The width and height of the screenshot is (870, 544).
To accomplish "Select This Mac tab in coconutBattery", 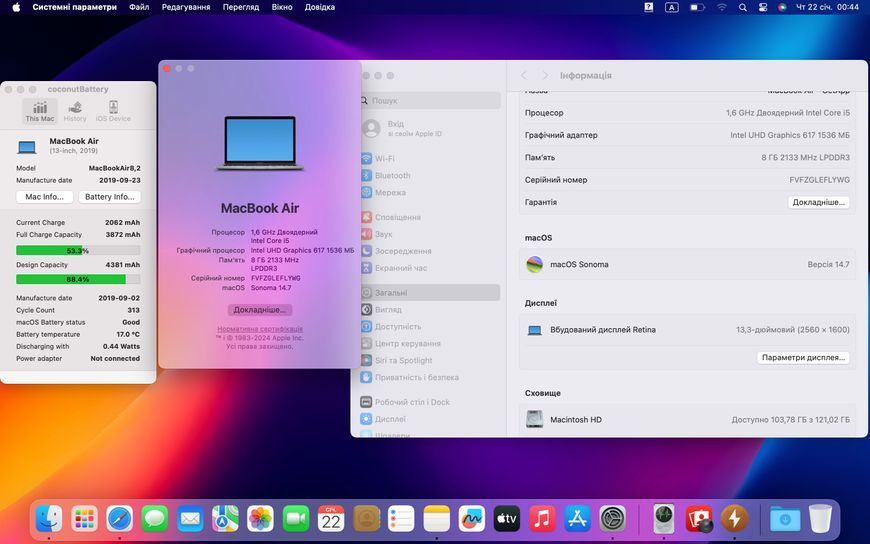I will [x=40, y=111].
